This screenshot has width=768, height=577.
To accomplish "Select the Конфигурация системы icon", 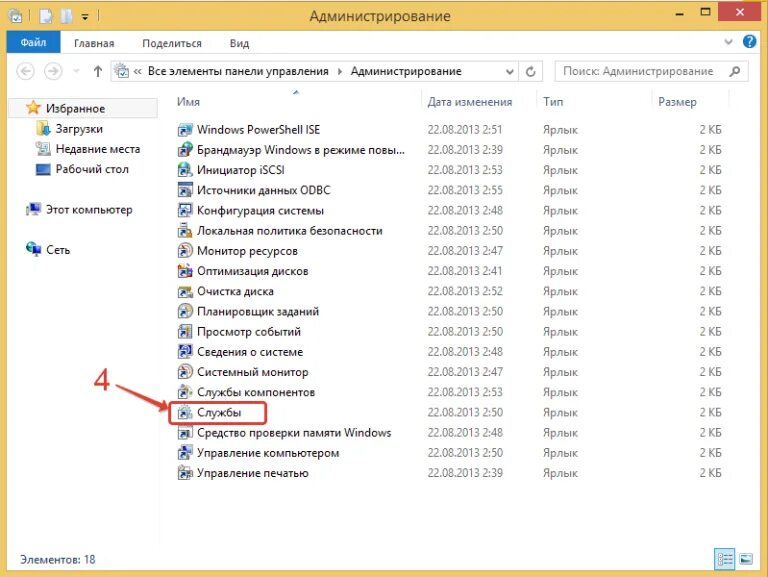I will (185, 211).
